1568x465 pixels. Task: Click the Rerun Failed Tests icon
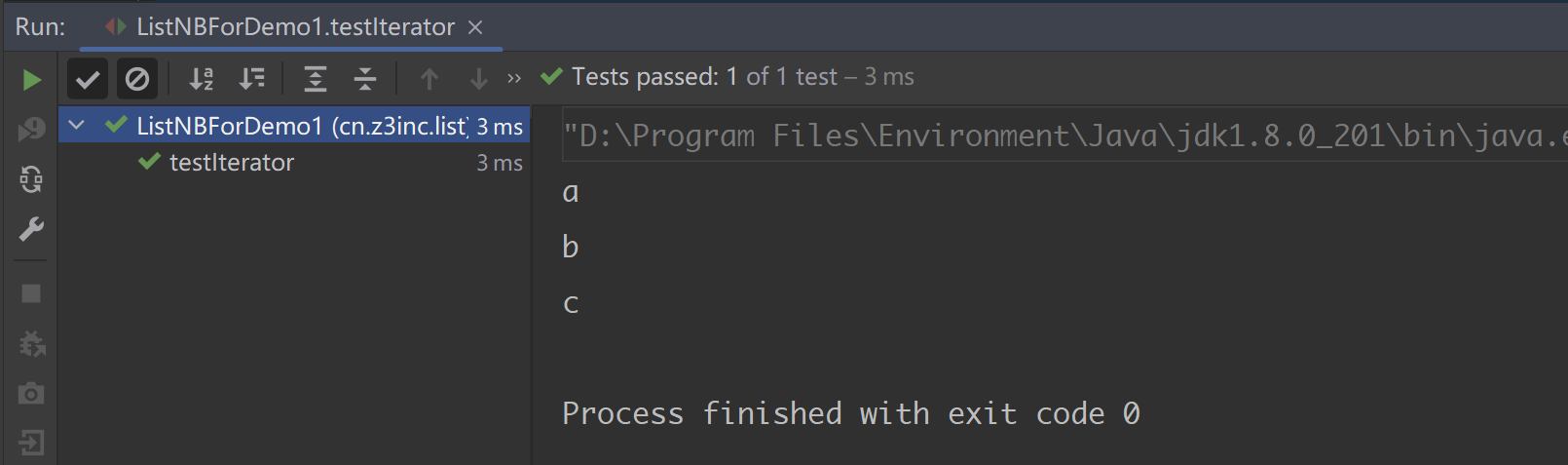pos(31,129)
